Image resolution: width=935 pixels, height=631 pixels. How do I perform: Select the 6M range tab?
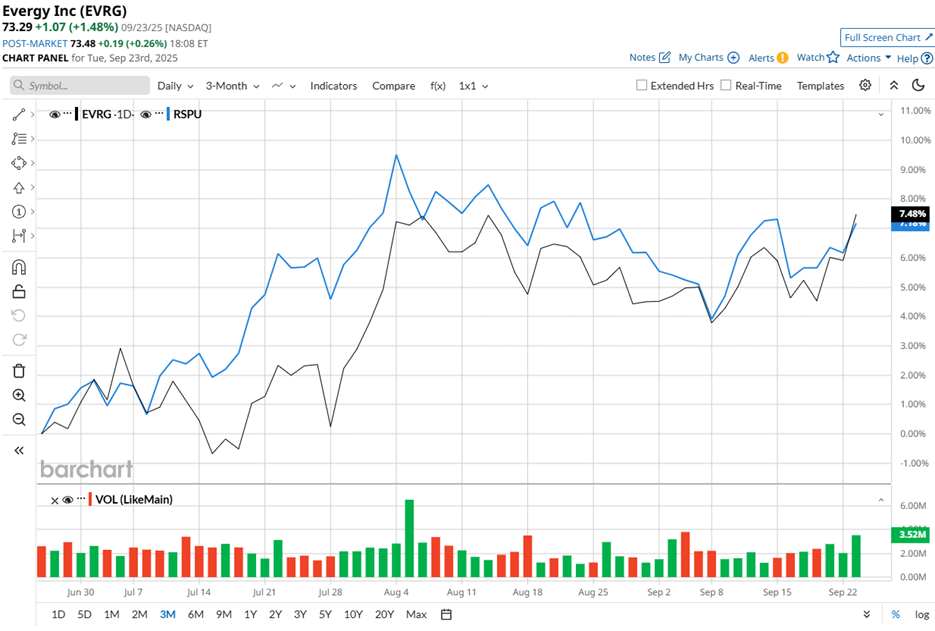pyautogui.click(x=196, y=614)
